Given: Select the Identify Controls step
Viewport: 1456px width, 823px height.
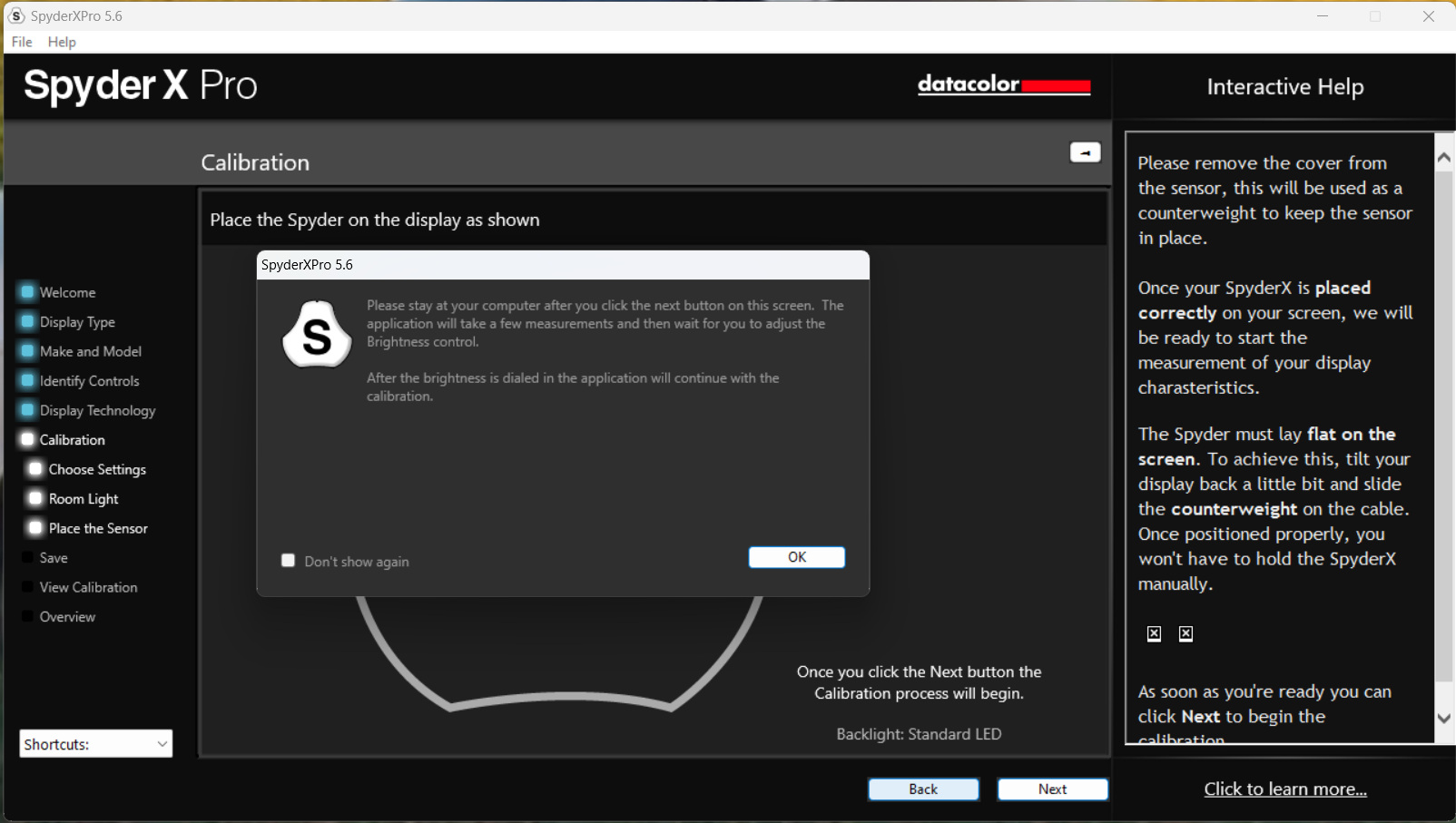Looking at the screenshot, I should (x=89, y=381).
